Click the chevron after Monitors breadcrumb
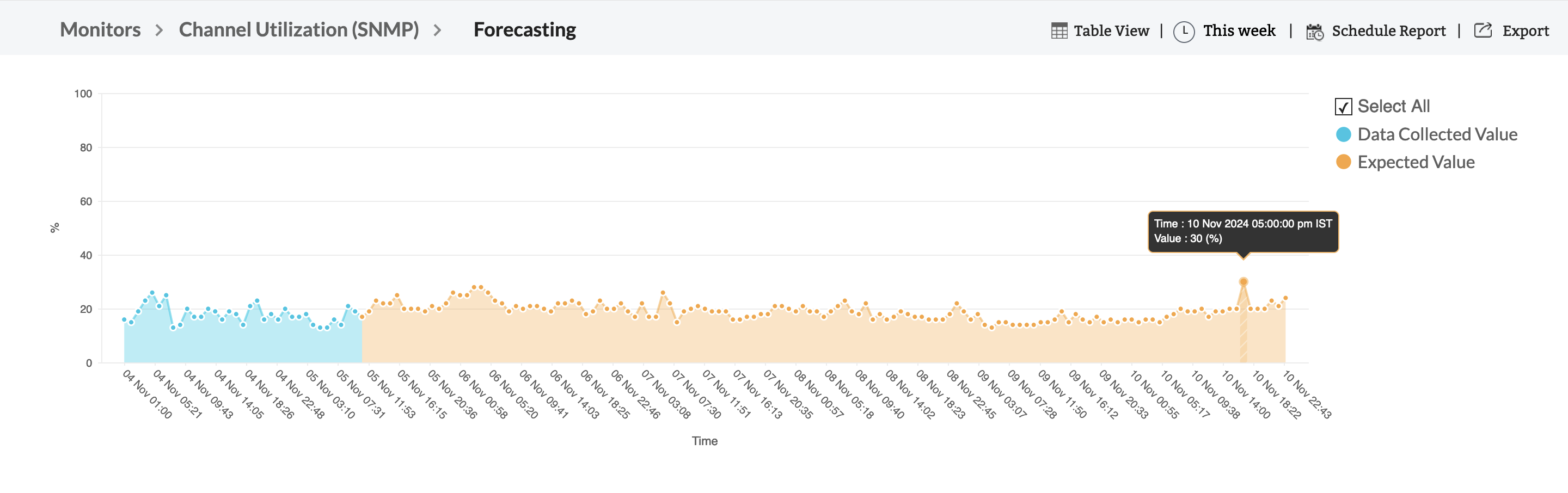1568x493 pixels. (160, 30)
